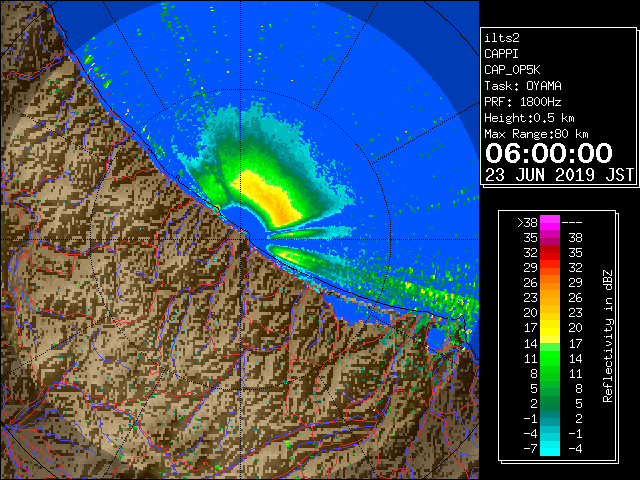
Task: Click the bright green swatch beside 11
Action: [x=550, y=358]
